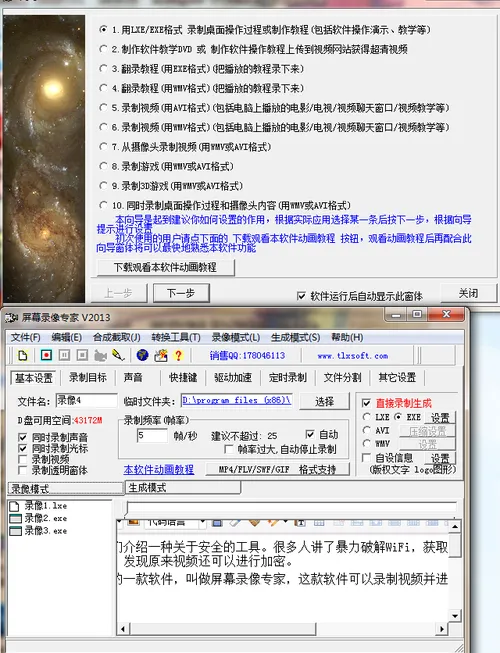Toggle the 自动 frame rate checkbox
This screenshot has width=500, height=653.
pos(310,434)
